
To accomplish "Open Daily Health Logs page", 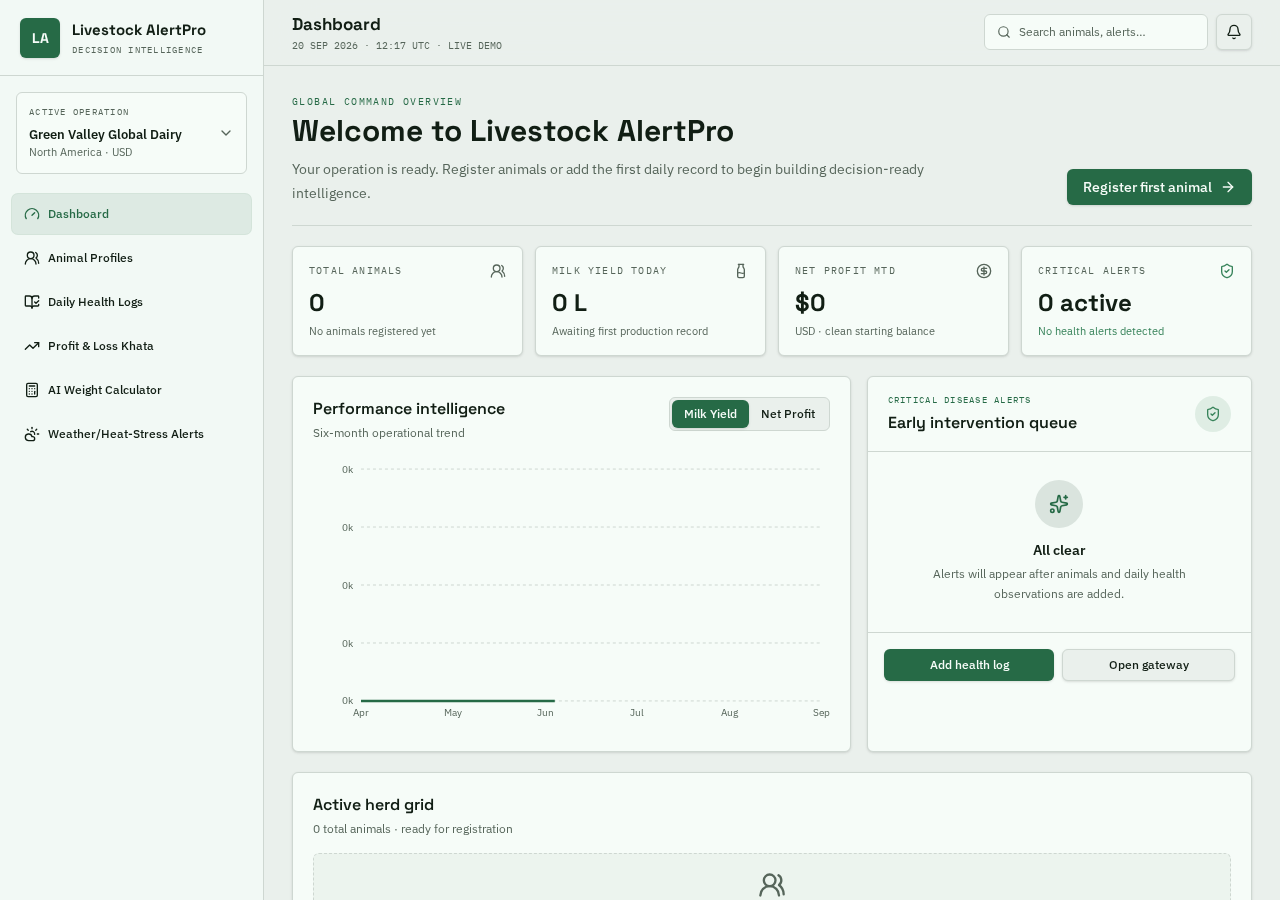I will pos(131,302).
